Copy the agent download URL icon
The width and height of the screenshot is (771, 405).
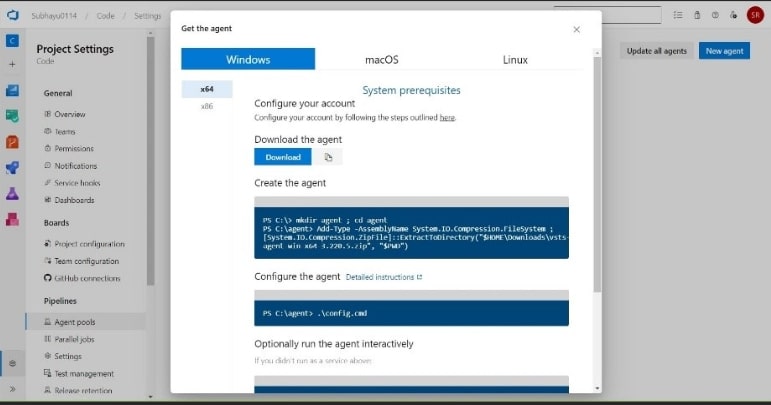tap(328, 157)
